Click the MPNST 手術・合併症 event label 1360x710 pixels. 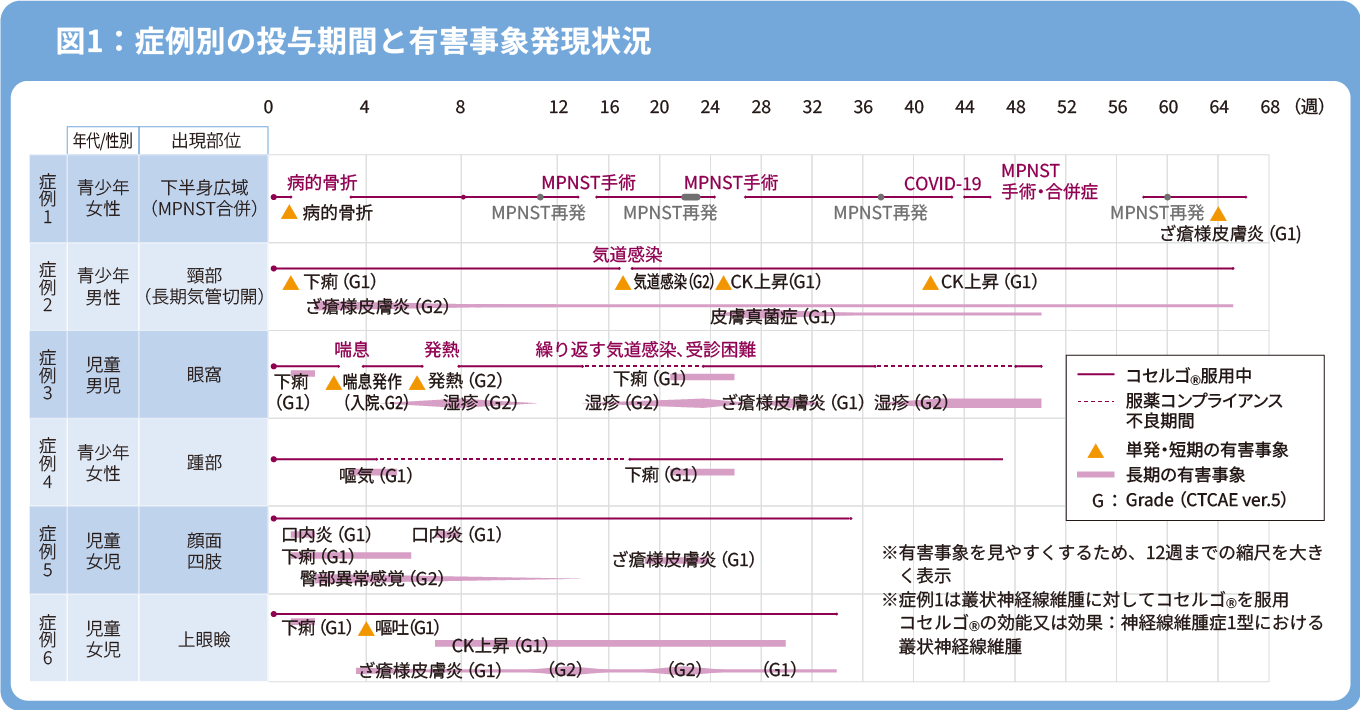pyautogui.click(x=1050, y=181)
